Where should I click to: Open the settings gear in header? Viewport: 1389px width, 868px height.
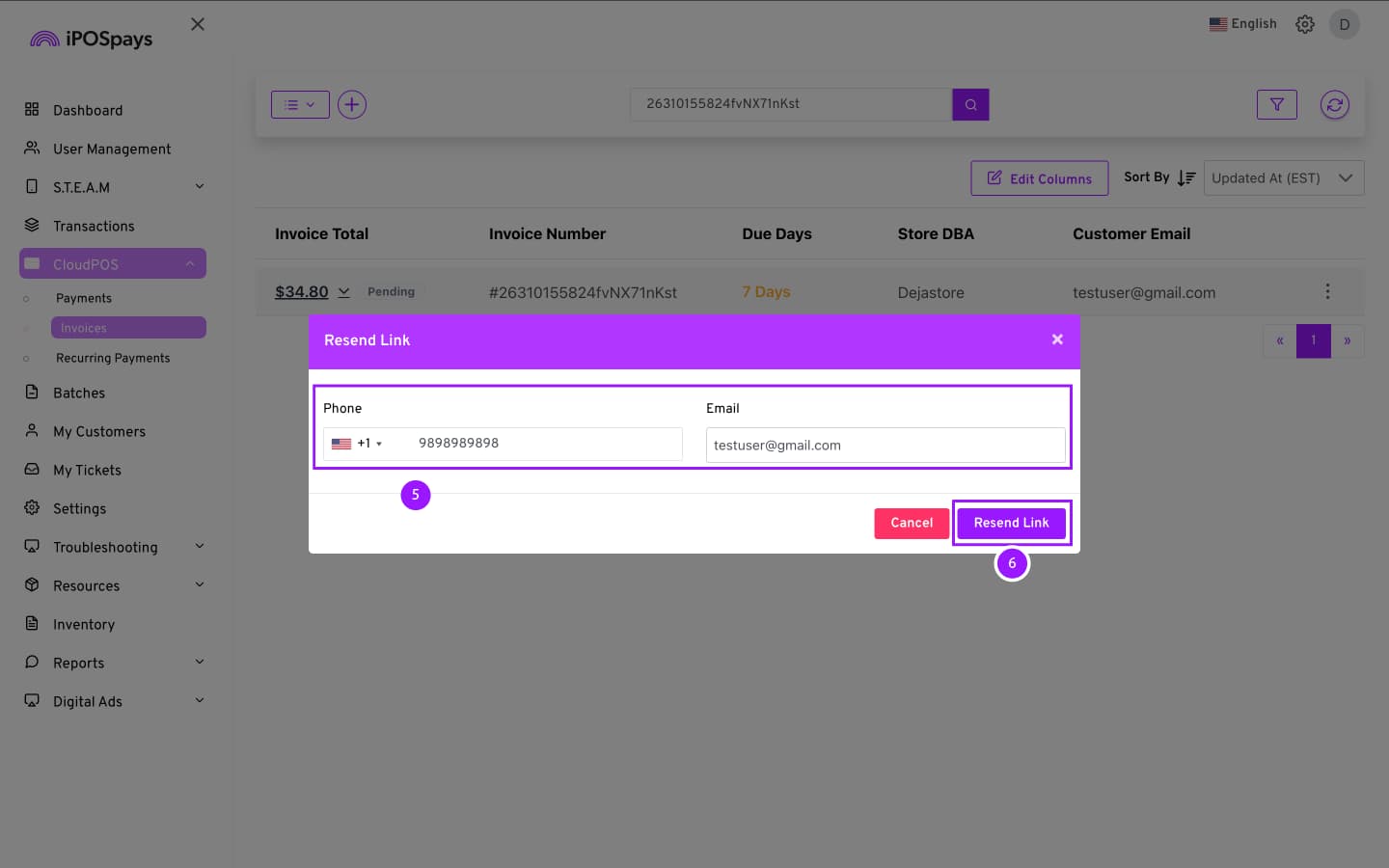(x=1304, y=24)
